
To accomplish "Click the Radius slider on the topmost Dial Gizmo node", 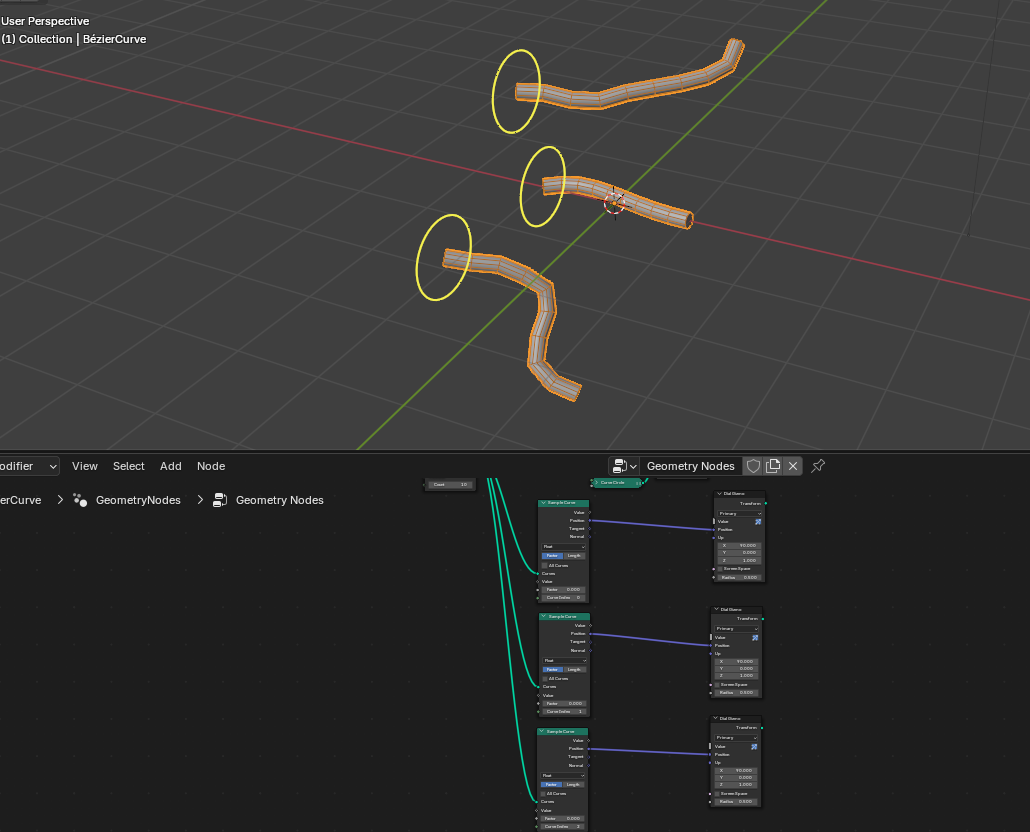I will (739, 578).
